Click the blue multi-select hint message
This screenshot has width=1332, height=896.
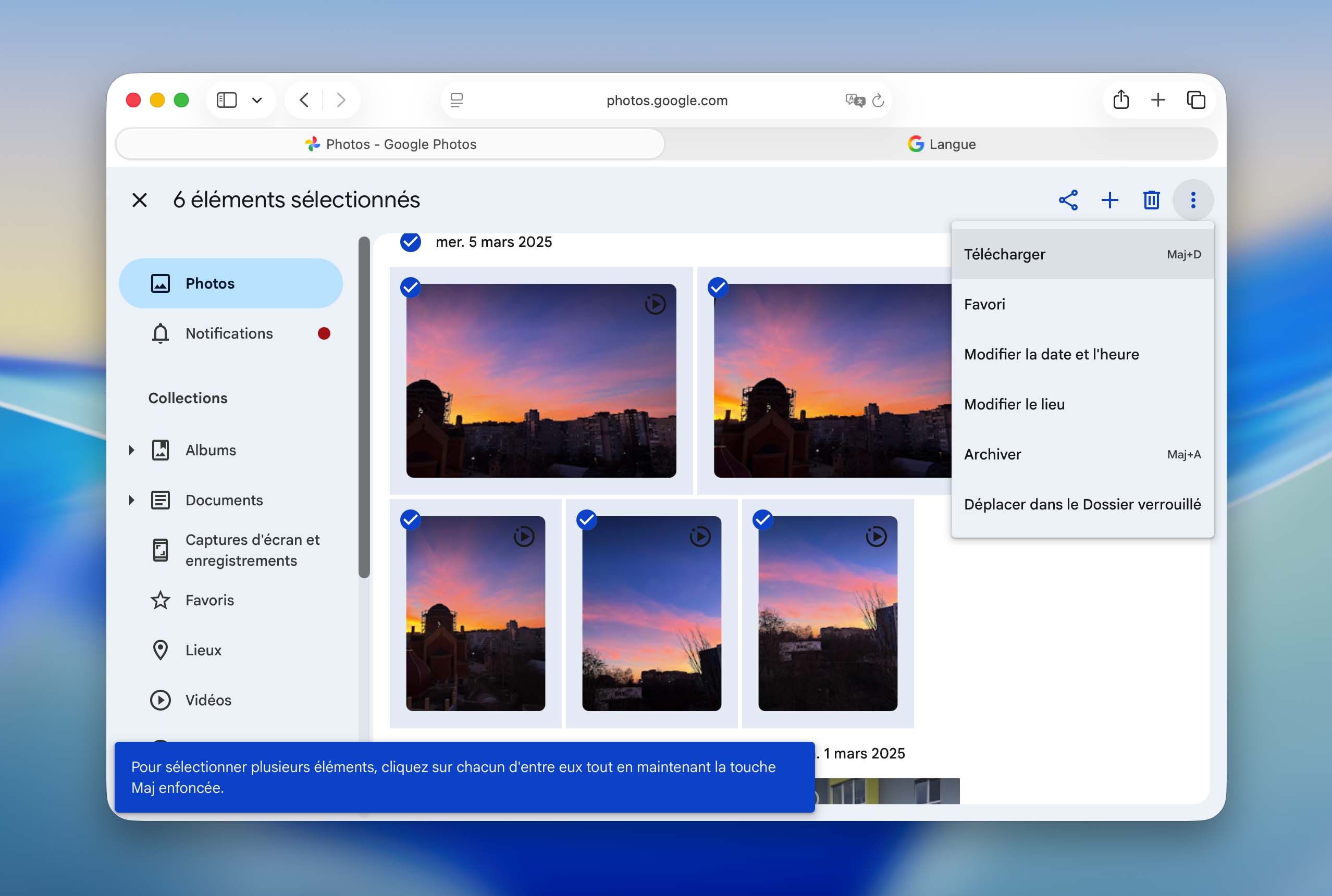pyautogui.click(x=464, y=777)
